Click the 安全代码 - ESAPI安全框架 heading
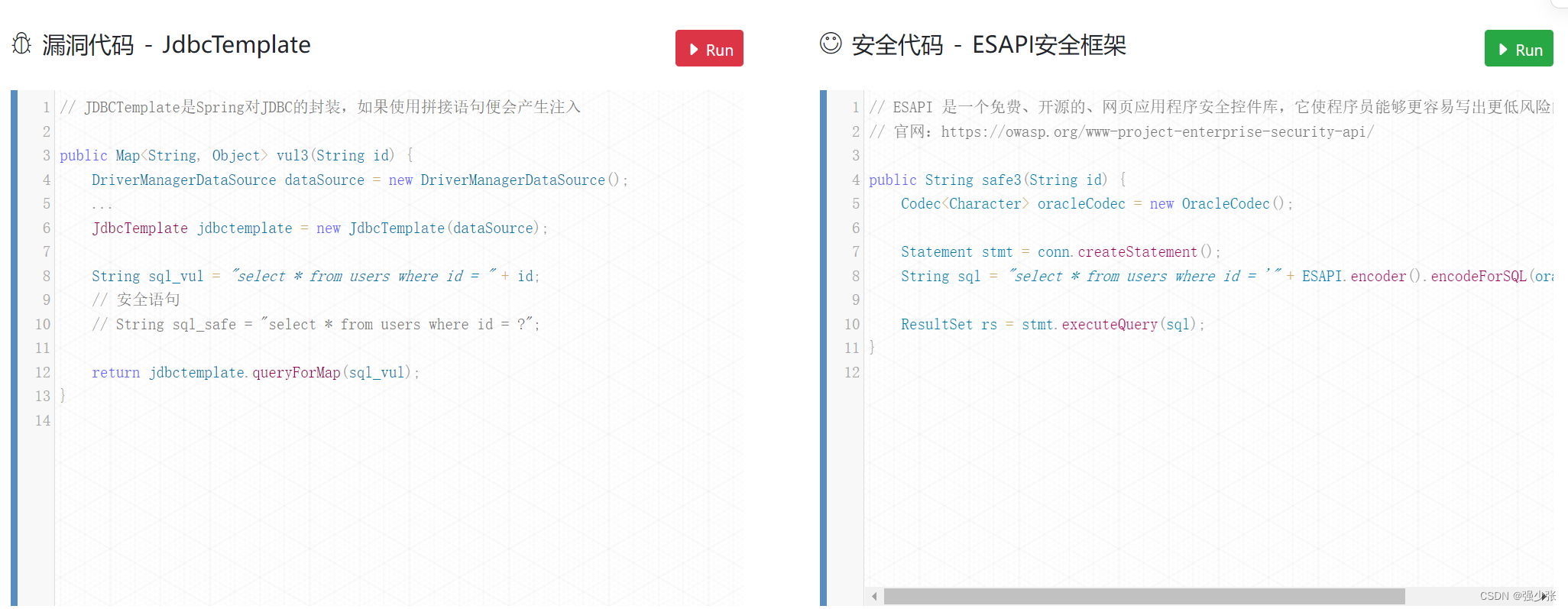The height and width of the screenshot is (609, 1568). (989, 45)
